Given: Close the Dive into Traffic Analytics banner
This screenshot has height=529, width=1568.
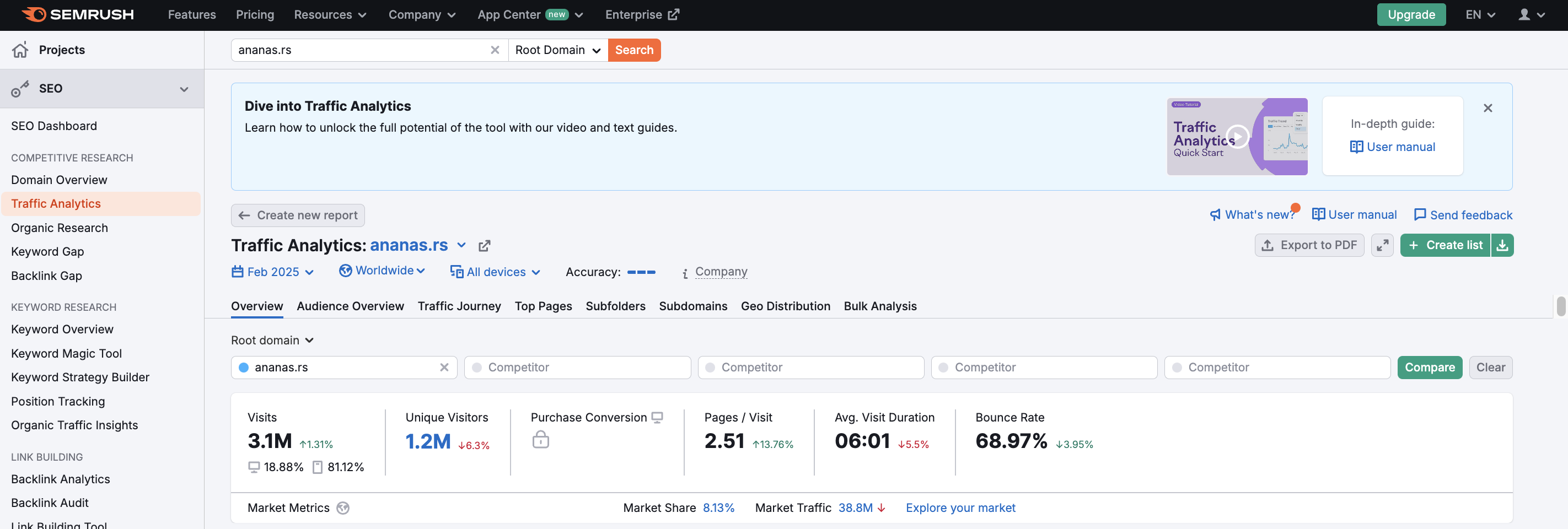Looking at the screenshot, I should (x=1488, y=108).
